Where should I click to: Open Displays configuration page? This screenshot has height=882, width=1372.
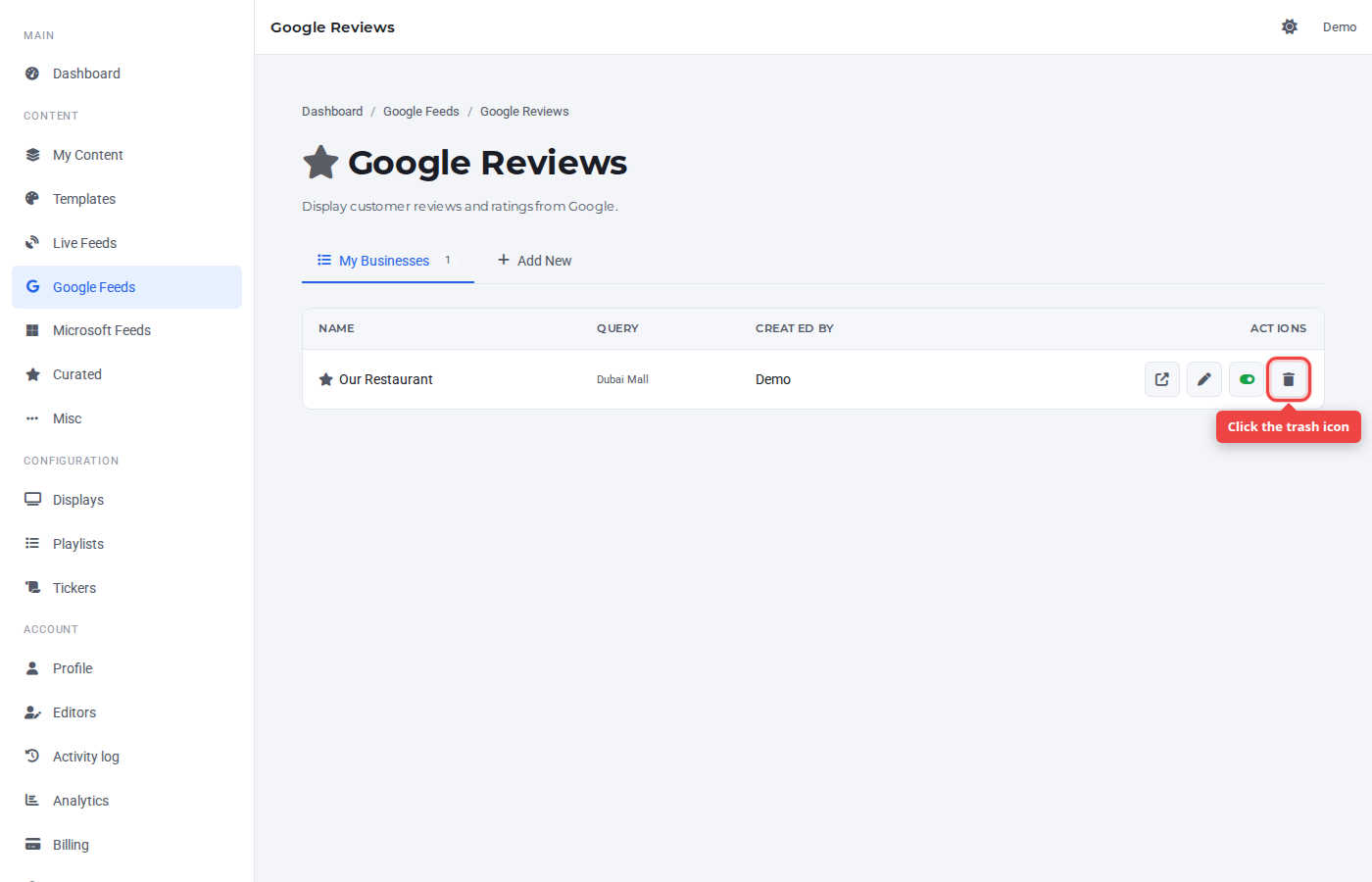coord(126,500)
